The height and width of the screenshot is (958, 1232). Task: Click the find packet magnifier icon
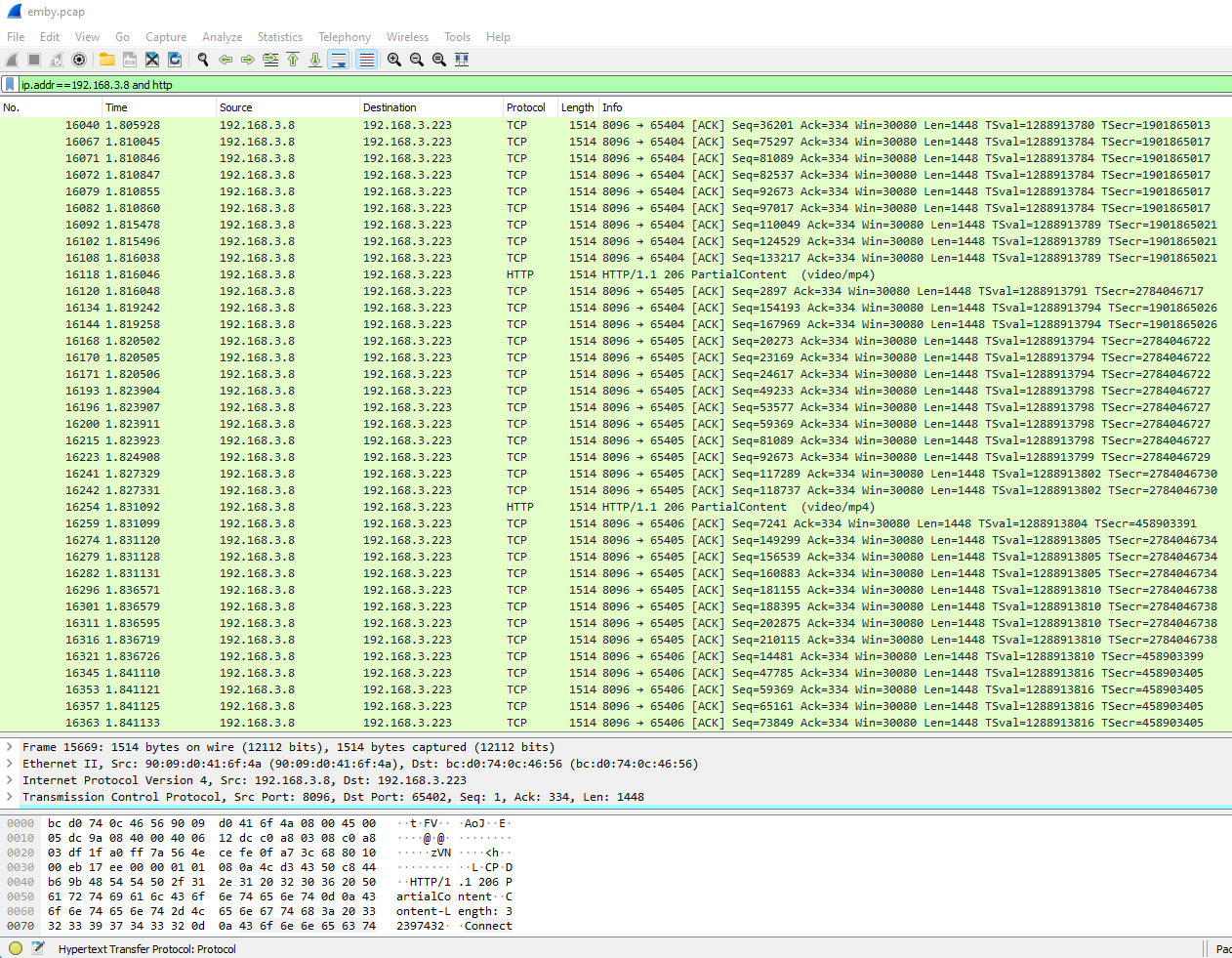point(203,60)
